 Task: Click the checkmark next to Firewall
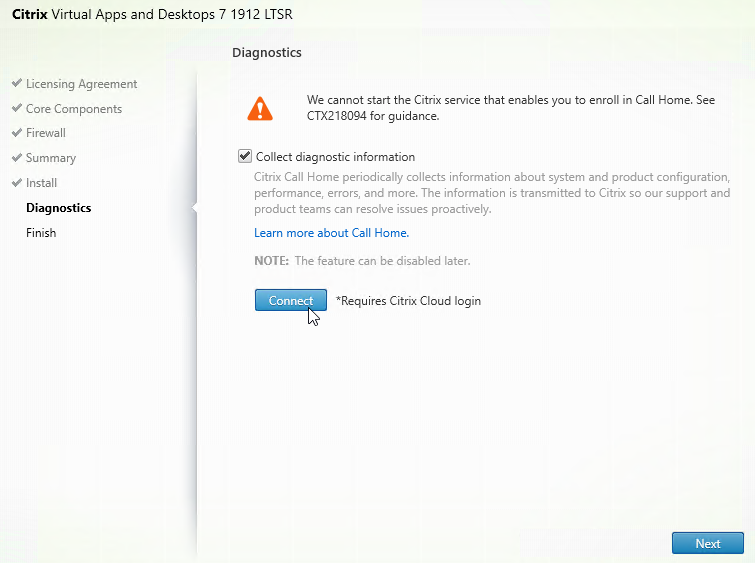point(17,133)
